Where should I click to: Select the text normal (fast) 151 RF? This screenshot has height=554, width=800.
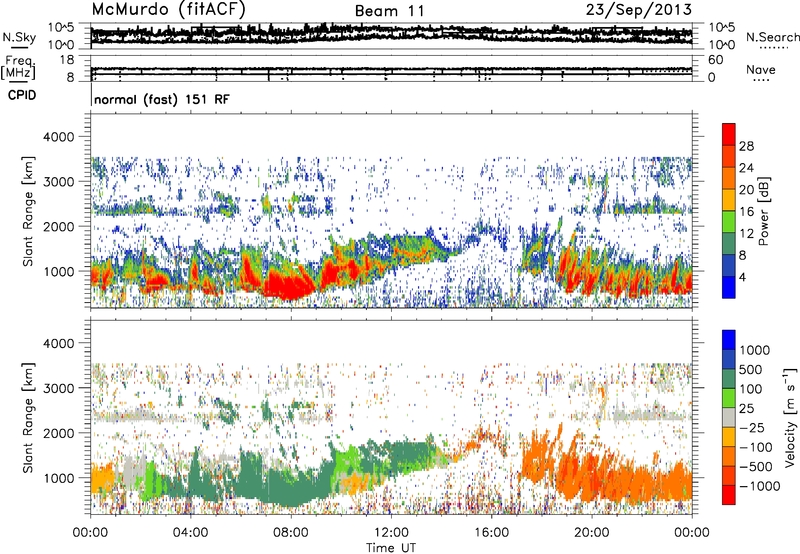coord(162,99)
